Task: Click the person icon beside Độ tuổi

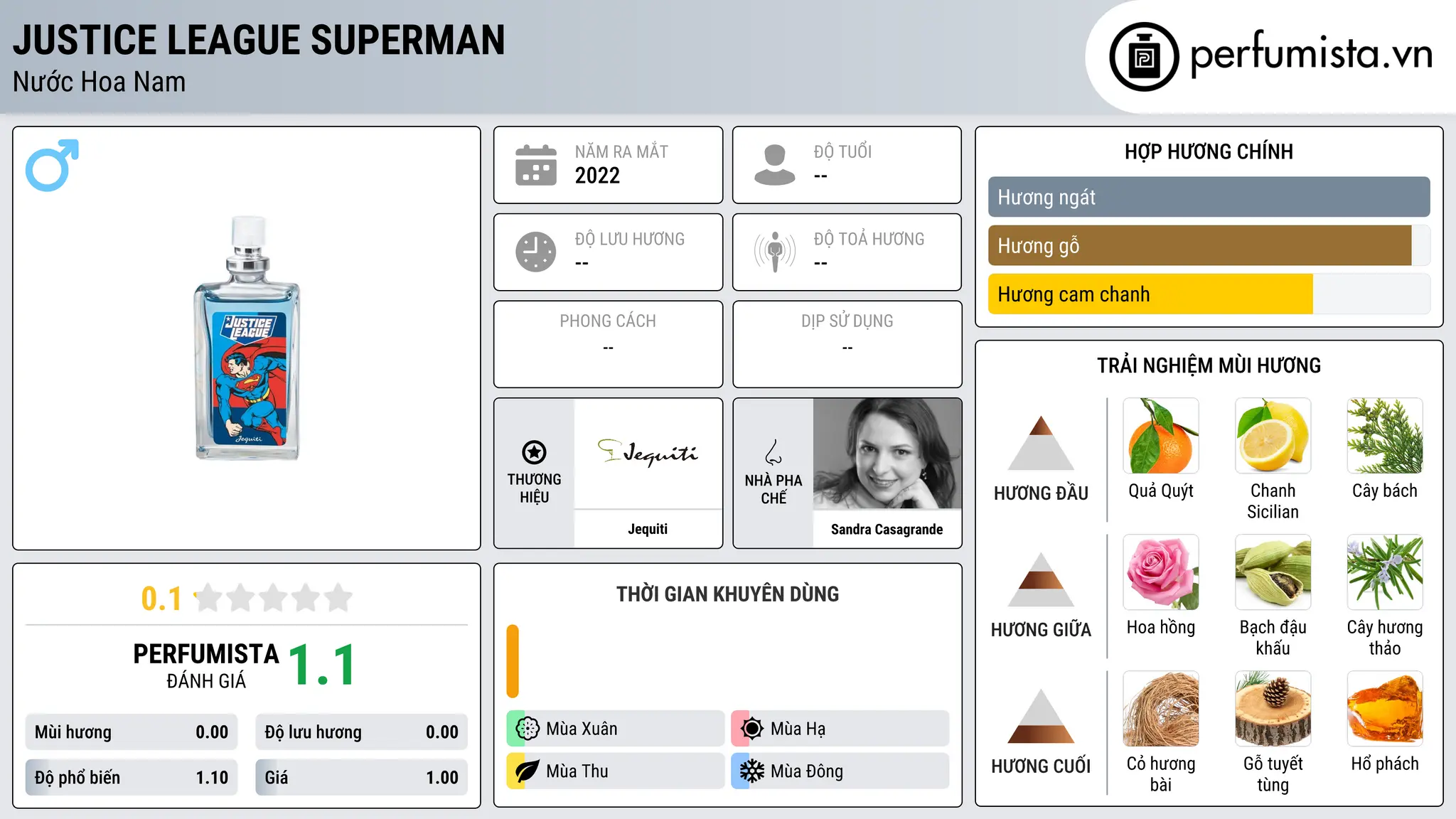Action: [x=775, y=165]
